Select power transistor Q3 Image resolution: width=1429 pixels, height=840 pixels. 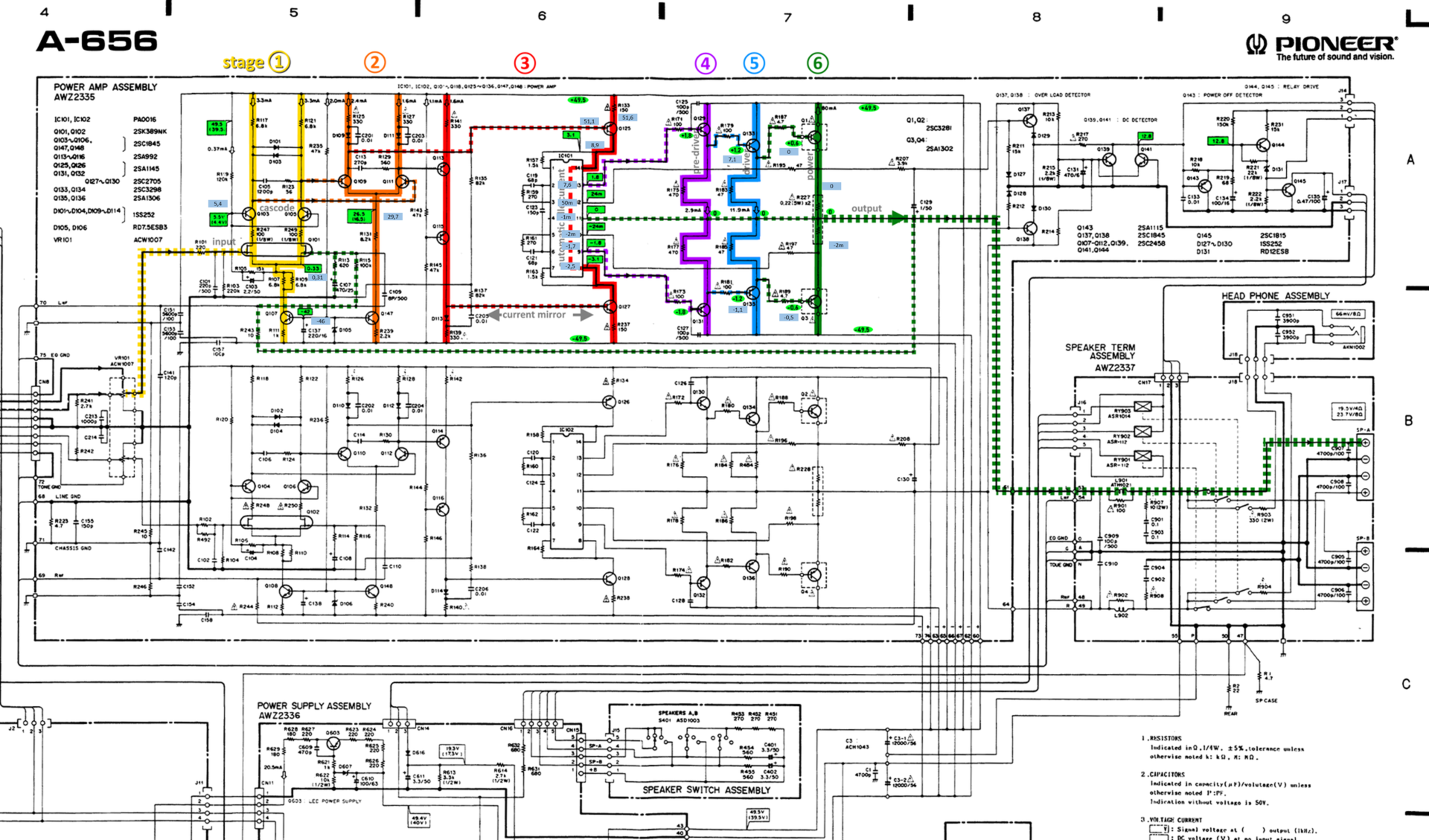815,301
